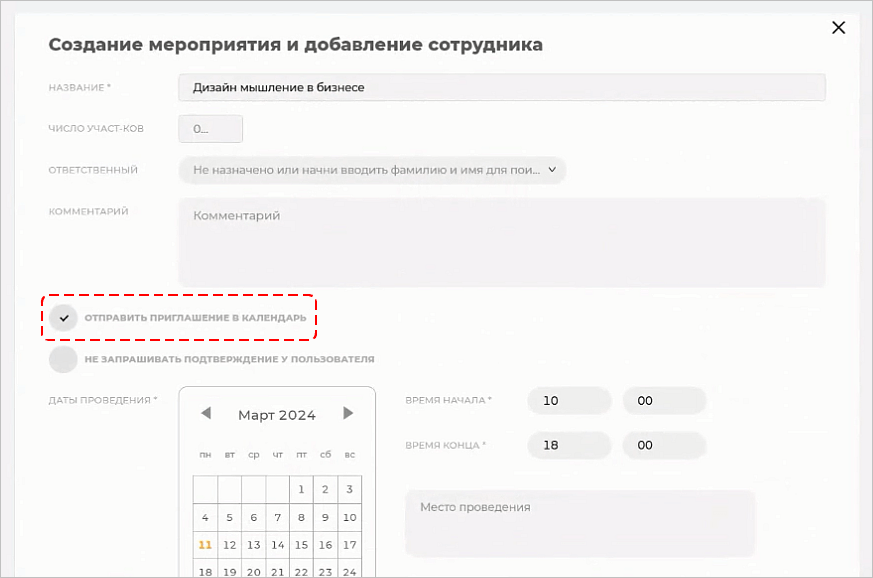Select March 24 in the calendar
The image size is (873, 578).
(349, 571)
